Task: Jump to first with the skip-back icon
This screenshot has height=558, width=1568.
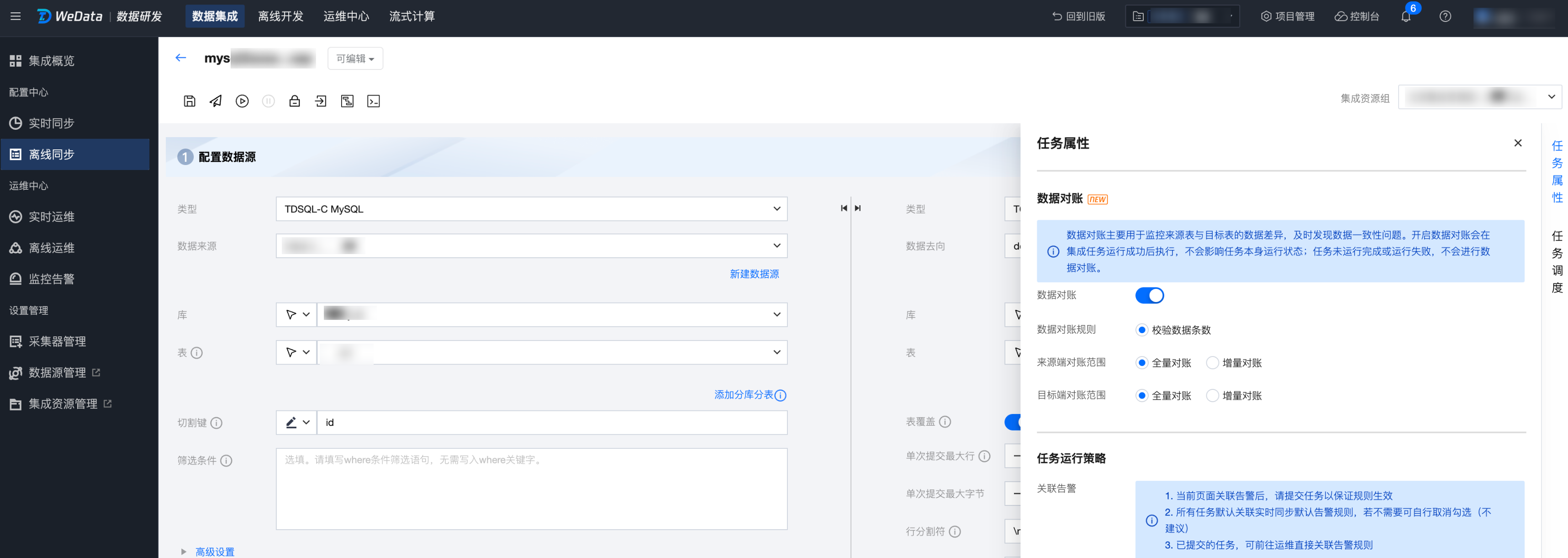Action: pyautogui.click(x=844, y=208)
